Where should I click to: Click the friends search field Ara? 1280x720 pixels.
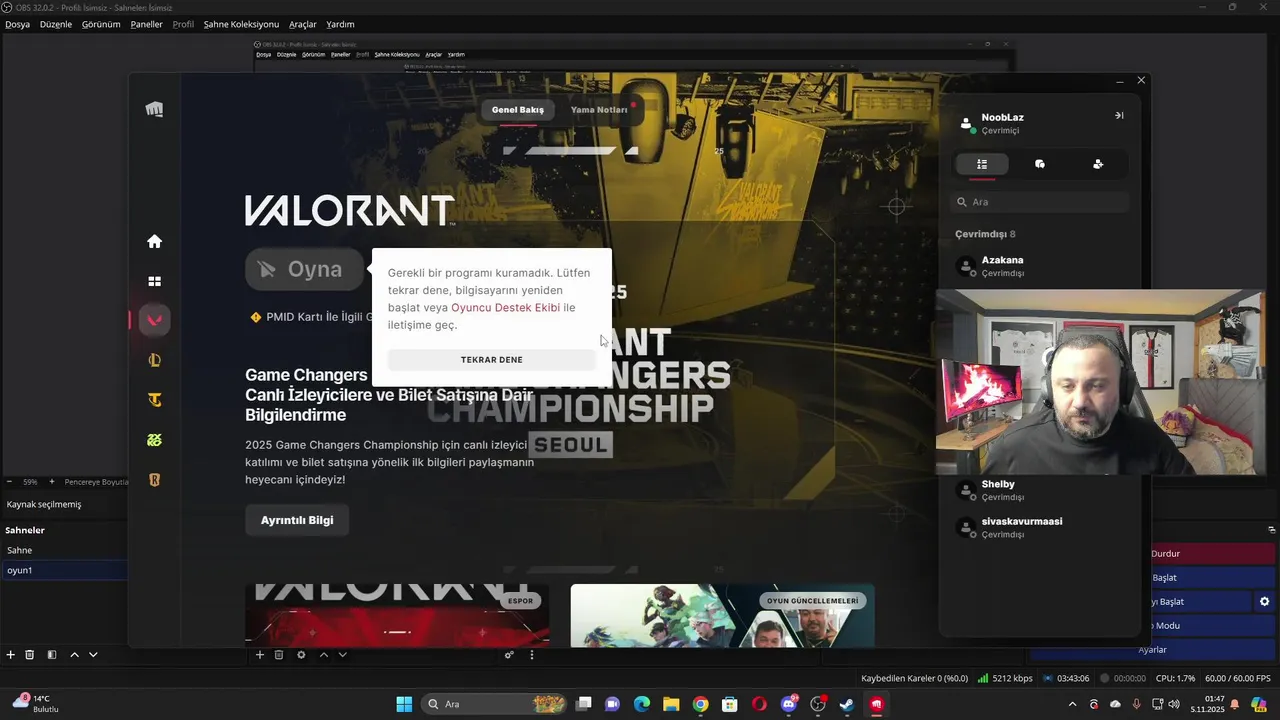[x=1040, y=202]
